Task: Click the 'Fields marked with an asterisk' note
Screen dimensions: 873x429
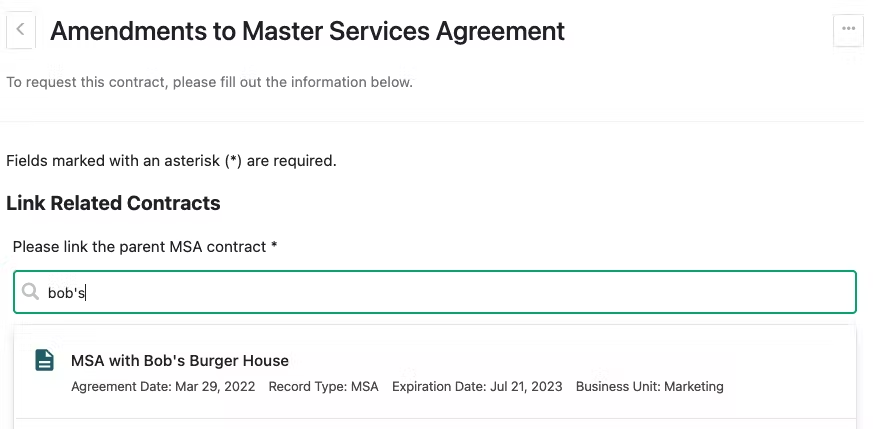Action: [x=171, y=161]
